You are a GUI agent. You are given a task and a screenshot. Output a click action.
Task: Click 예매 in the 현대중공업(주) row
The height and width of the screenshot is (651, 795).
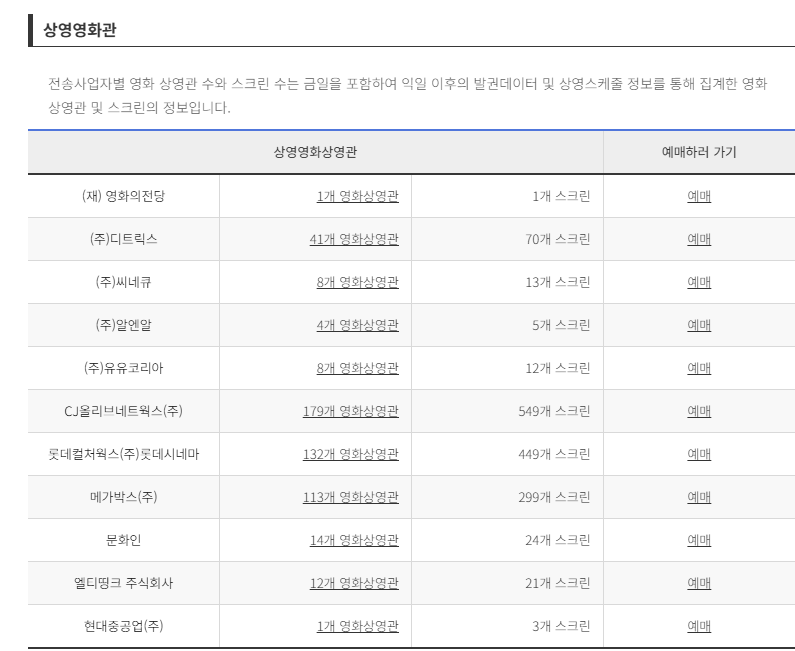click(699, 626)
